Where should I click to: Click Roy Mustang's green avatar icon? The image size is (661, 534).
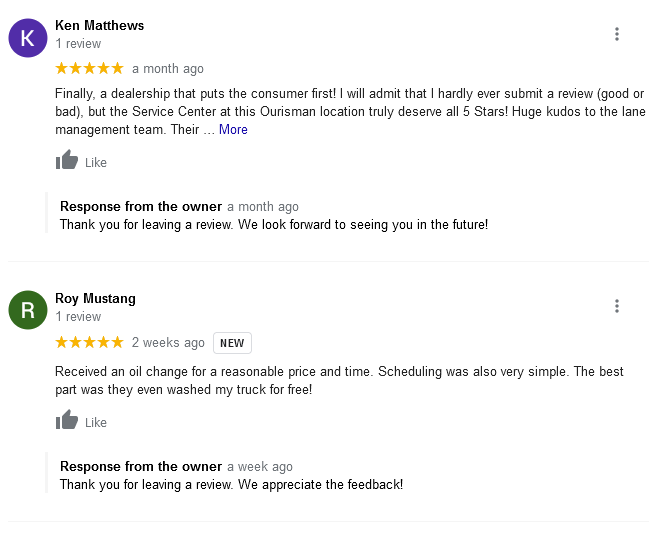pos(28,309)
